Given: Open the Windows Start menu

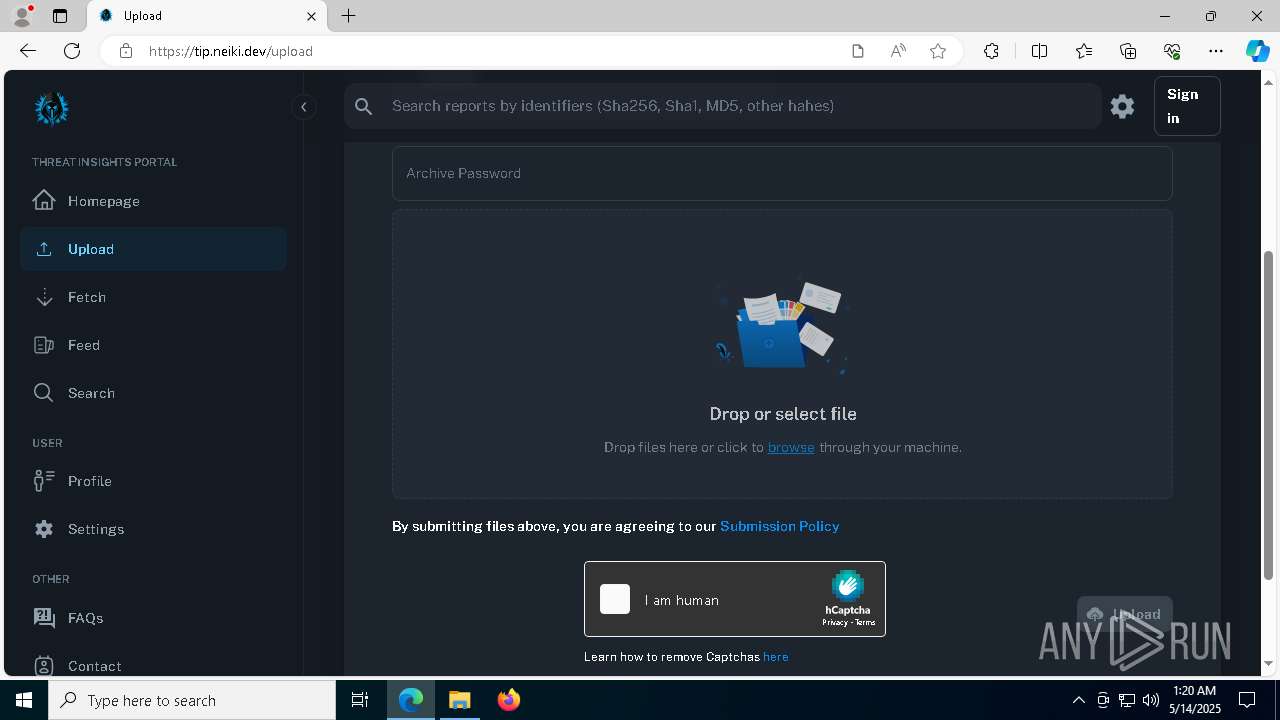Looking at the screenshot, I should (x=24, y=700).
